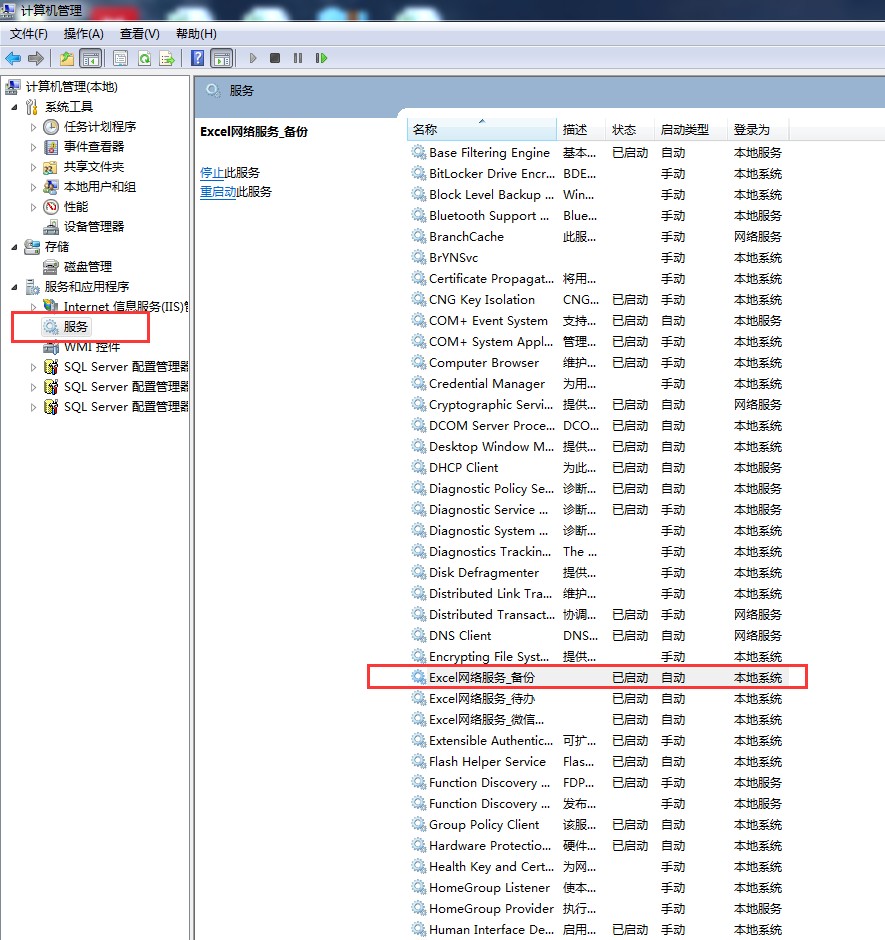Select the BrYNSvc service
Image resolution: width=885 pixels, height=940 pixels.
598,258
